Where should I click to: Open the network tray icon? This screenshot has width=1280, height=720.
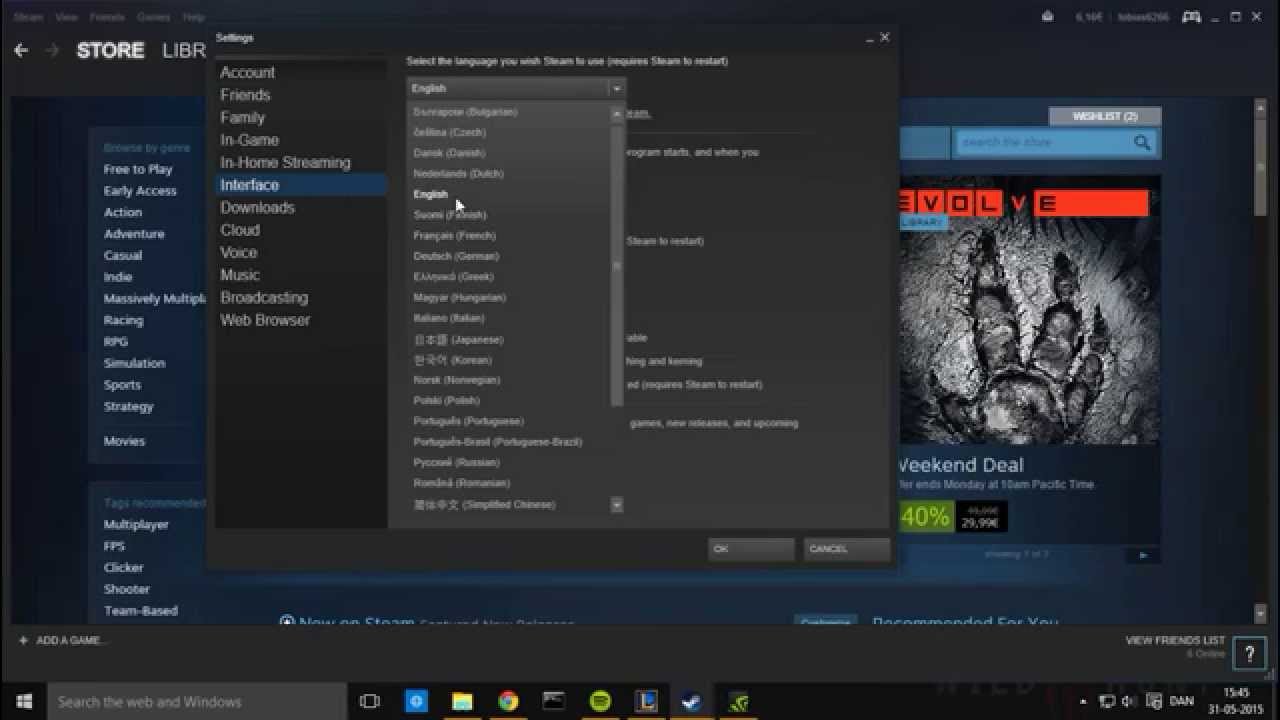click(x=1108, y=701)
